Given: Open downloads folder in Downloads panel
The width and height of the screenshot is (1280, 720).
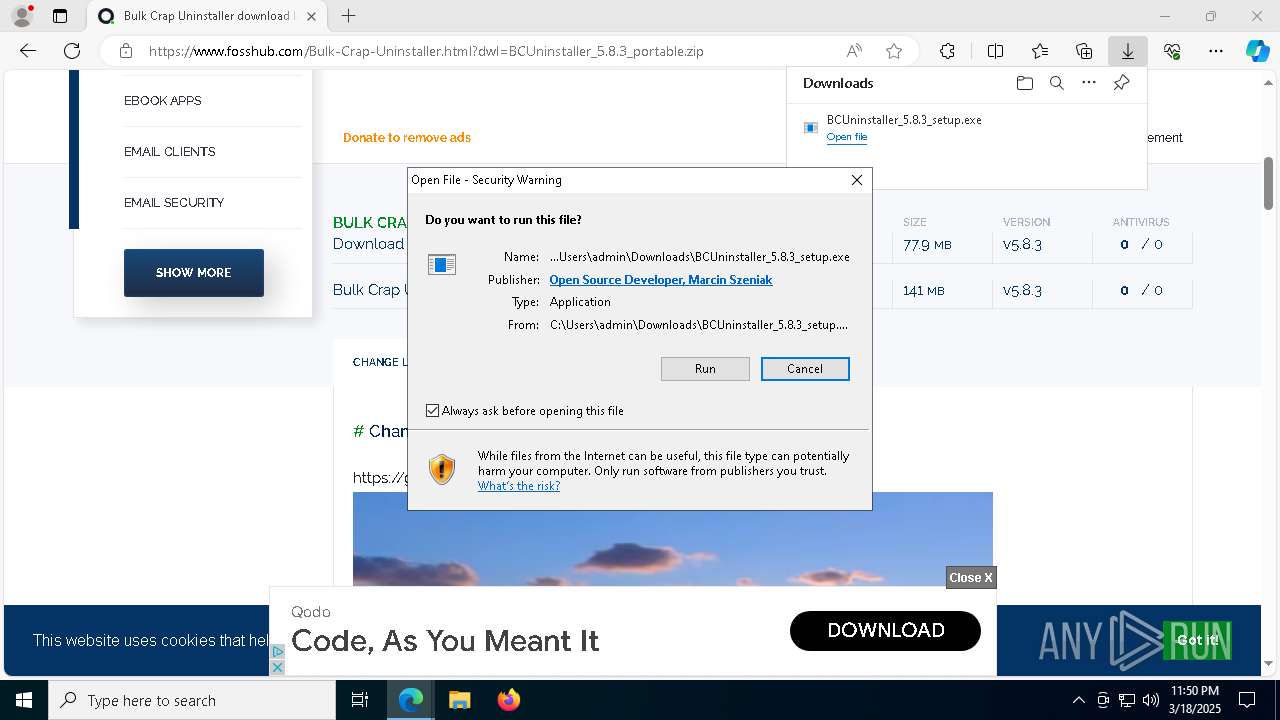Looking at the screenshot, I should coord(1024,83).
